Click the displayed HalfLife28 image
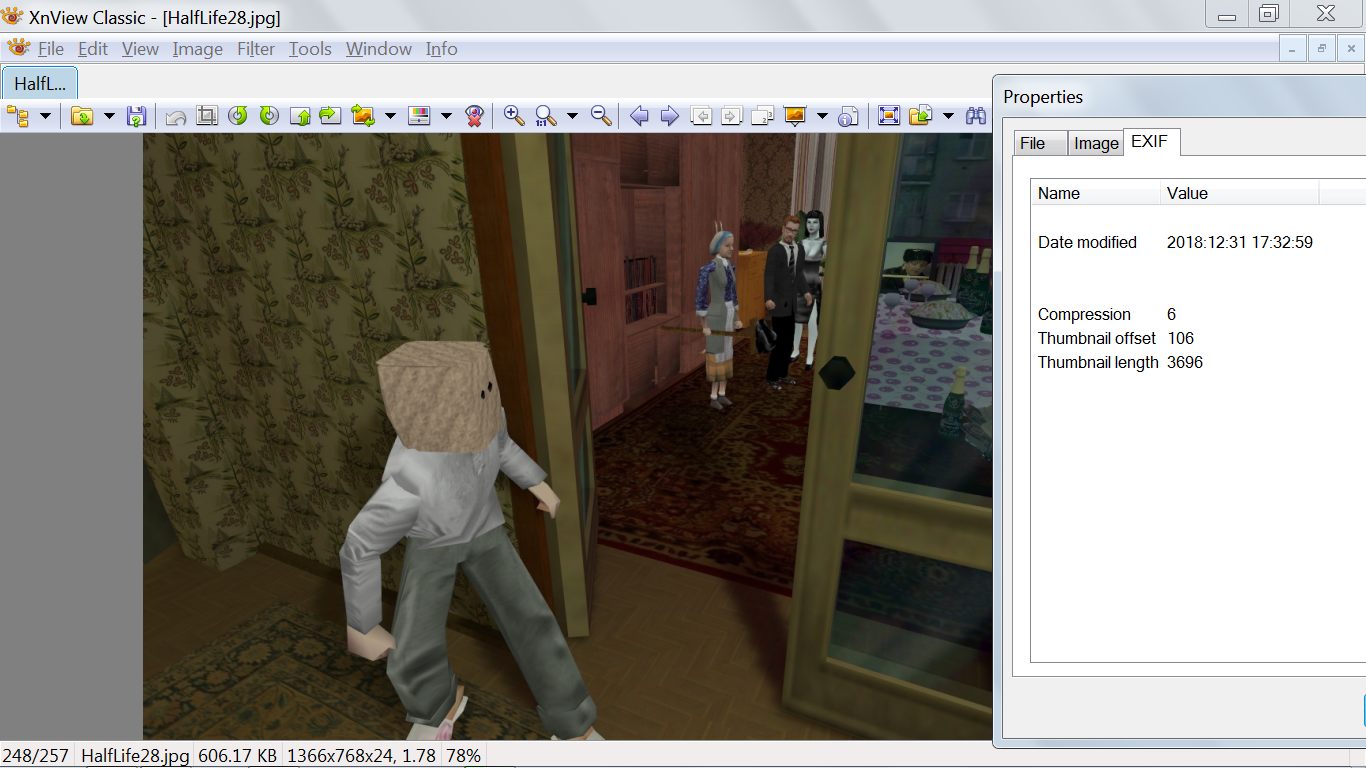 pyautogui.click(x=568, y=436)
